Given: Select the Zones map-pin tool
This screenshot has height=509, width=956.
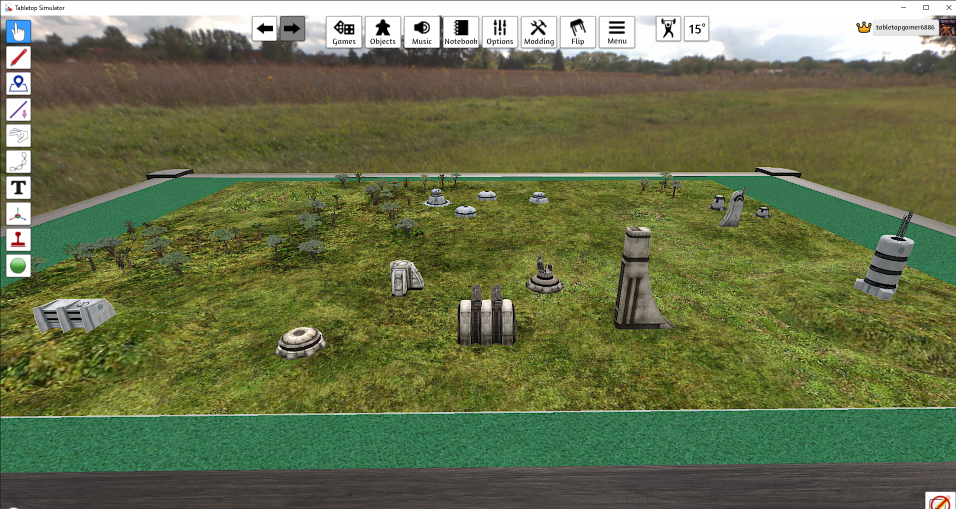Looking at the screenshot, I should 18,84.
